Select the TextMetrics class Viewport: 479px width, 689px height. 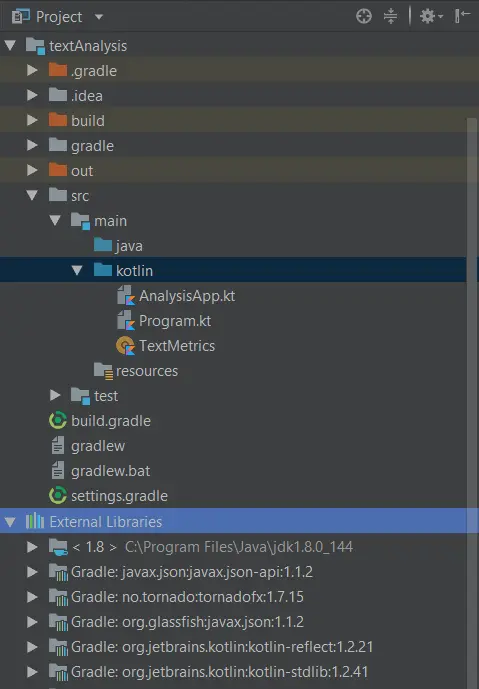[x=177, y=346]
